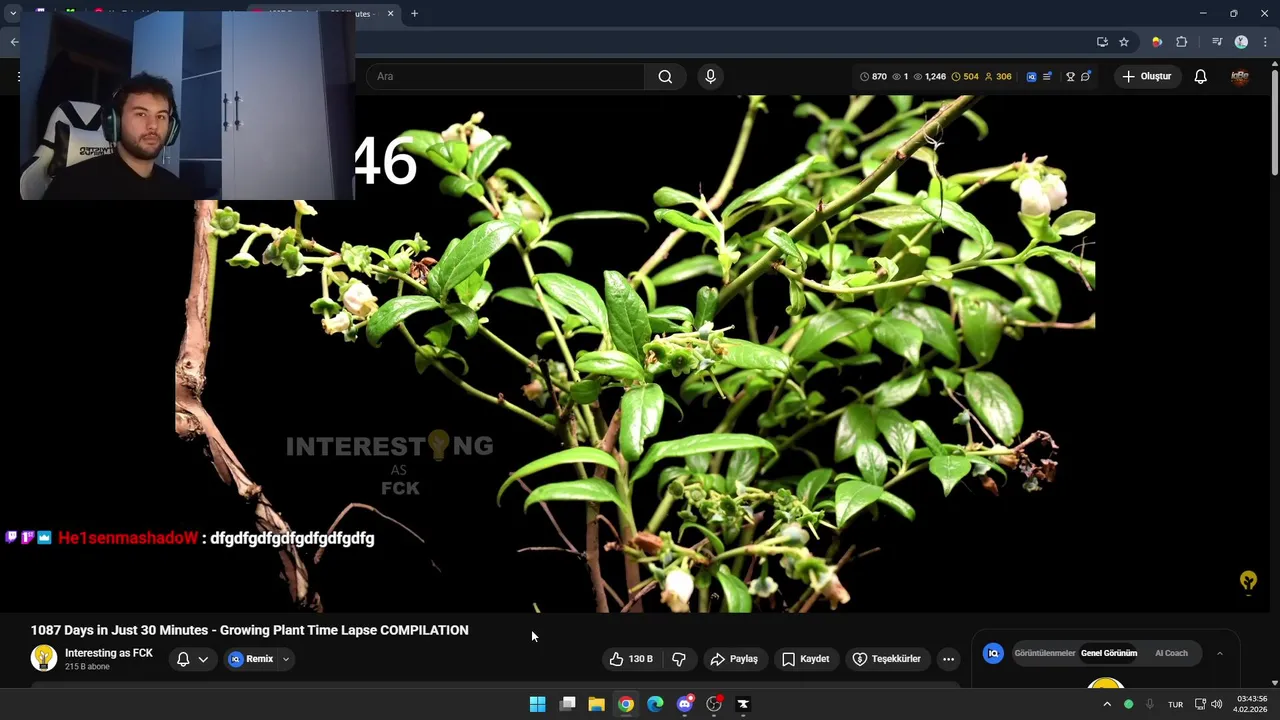Screen dimensions: 1280x720
Task: Select the Genel Görünüm tab
Action: click(1109, 653)
